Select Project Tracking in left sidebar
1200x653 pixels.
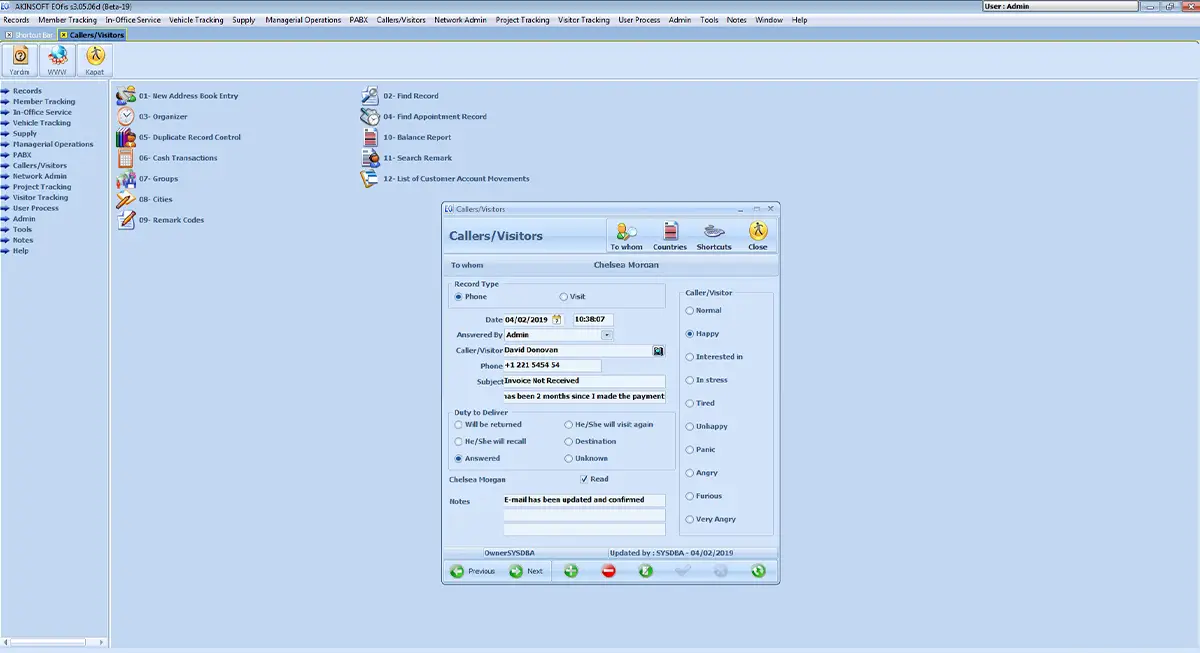[x=41, y=187]
